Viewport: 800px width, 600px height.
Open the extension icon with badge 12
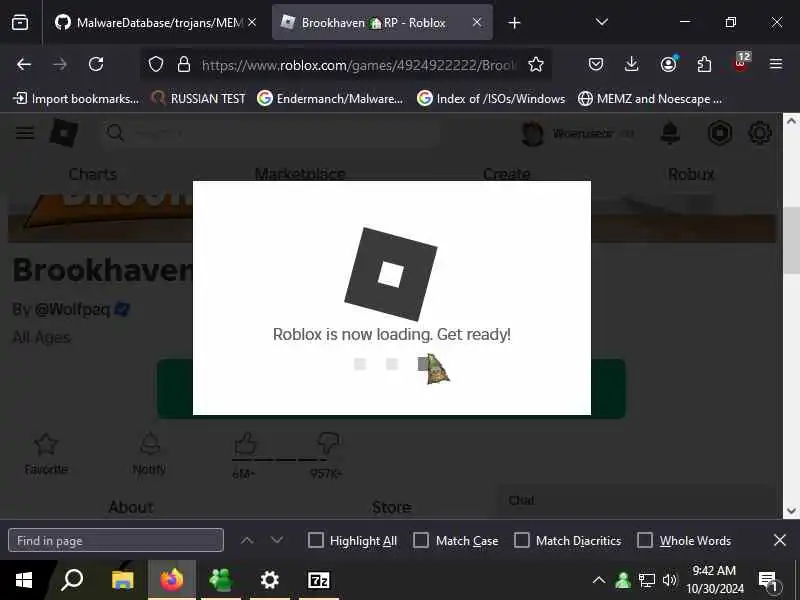pos(741,63)
